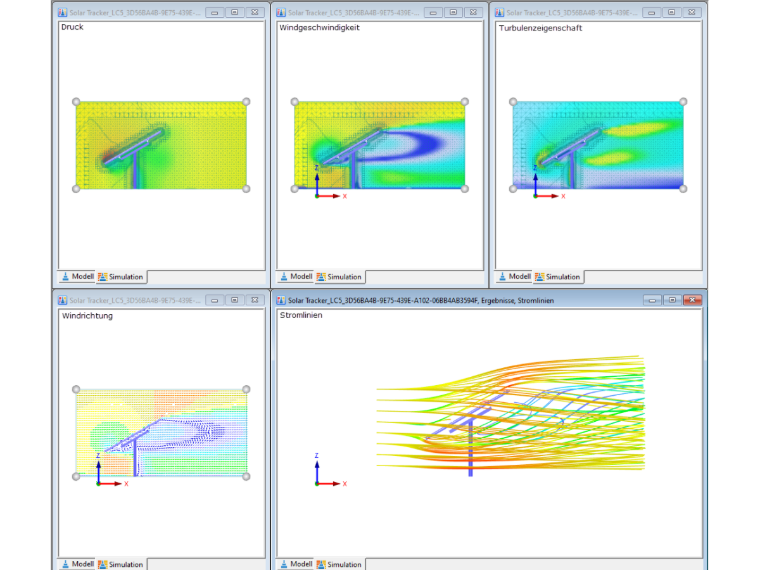Image resolution: width=760 pixels, height=570 pixels.
Task: Grab top-left handle of Druck slice plane
Action: pyautogui.click(x=76, y=102)
